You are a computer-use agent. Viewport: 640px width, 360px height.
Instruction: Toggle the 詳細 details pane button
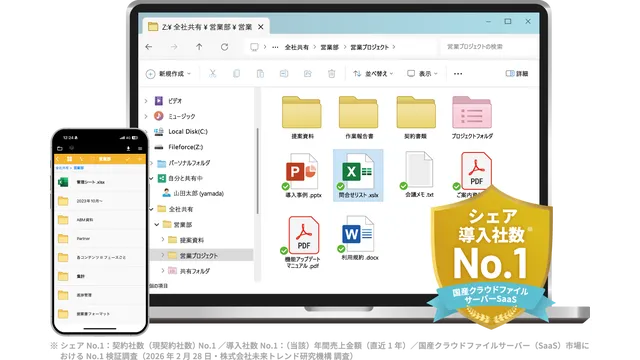click(517, 73)
